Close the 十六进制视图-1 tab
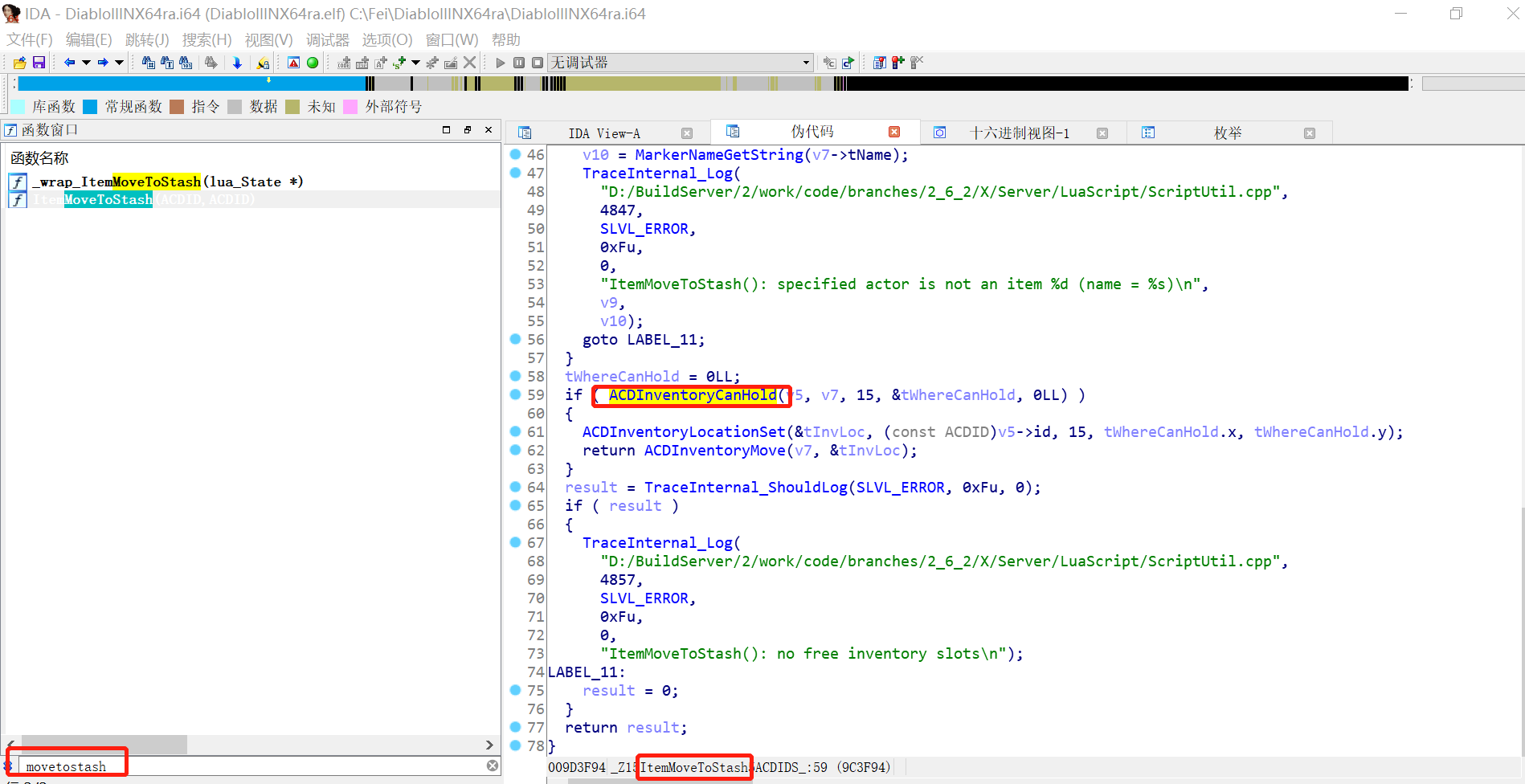This screenshot has height=784, width=1525. pos(1102,133)
